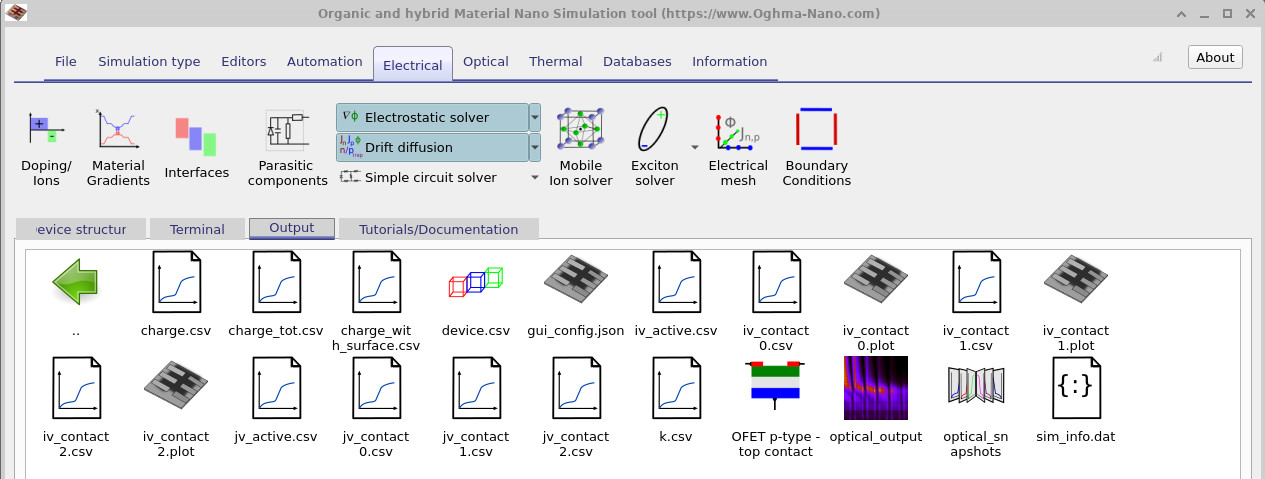Image resolution: width=1265 pixels, height=479 pixels.
Task: Switch to the Terminal tab
Action: pyautogui.click(x=197, y=229)
